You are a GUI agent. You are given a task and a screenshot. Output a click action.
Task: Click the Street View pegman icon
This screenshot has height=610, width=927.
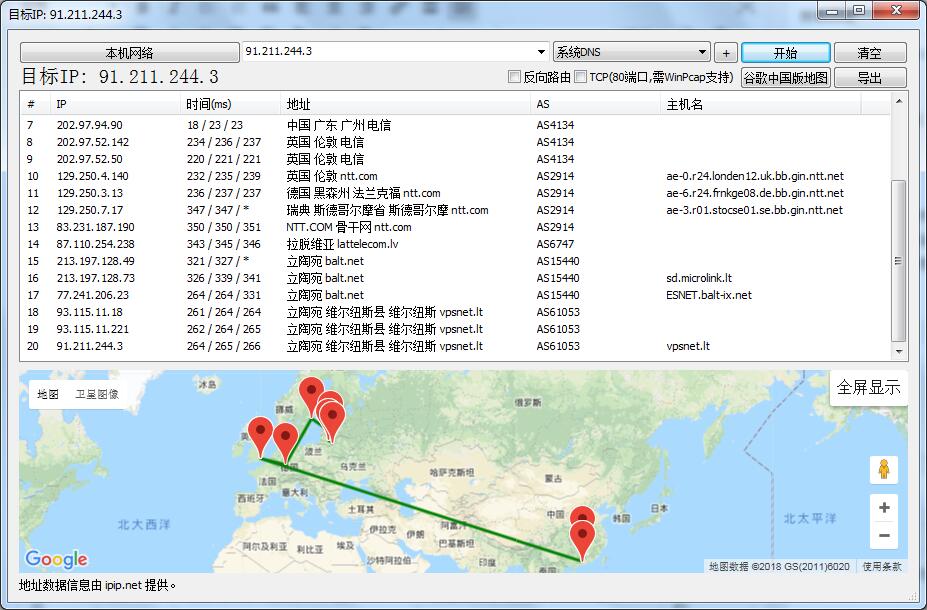(883, 469)
